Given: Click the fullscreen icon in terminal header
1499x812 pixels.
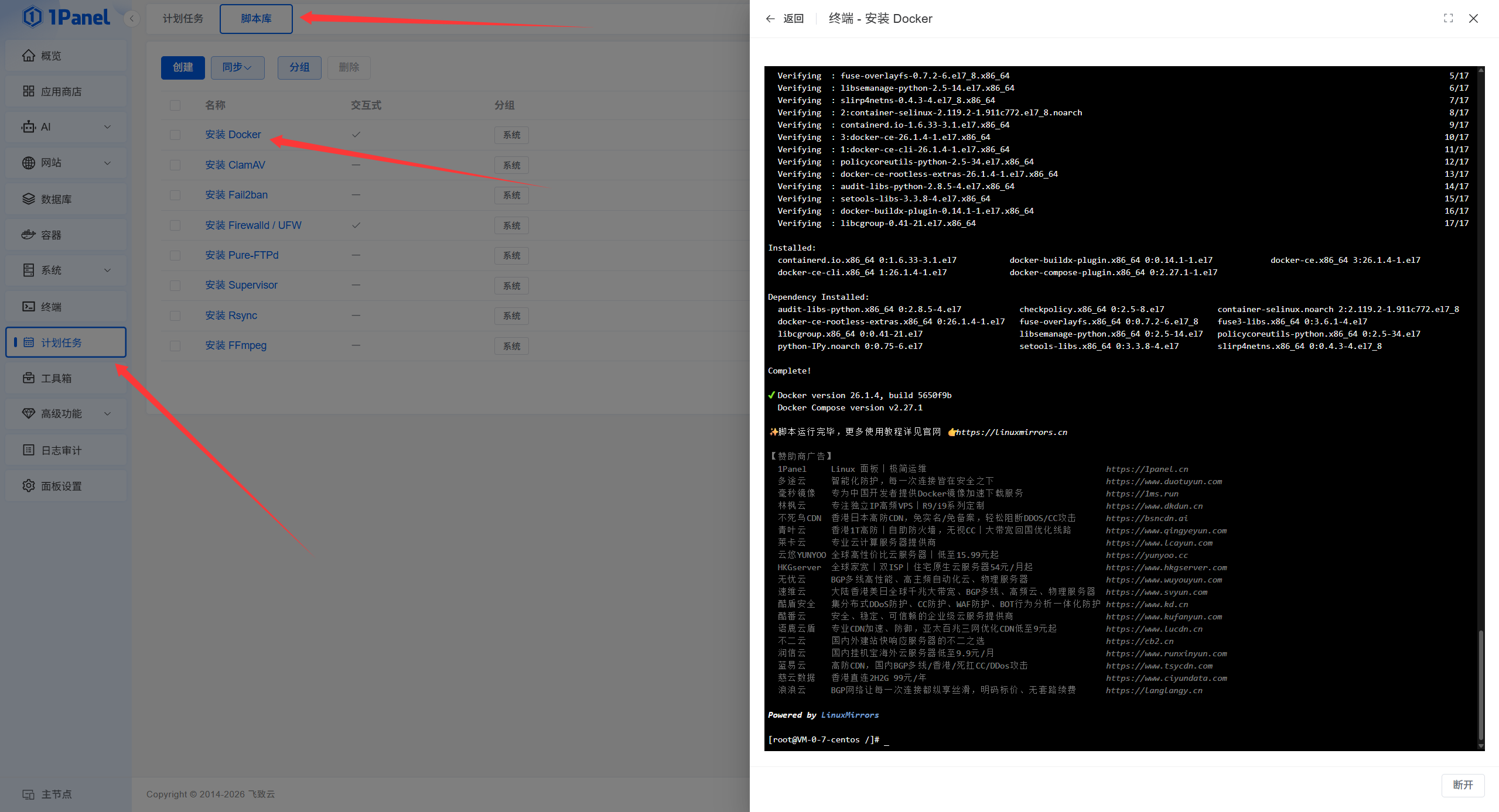Looking at the screenshot, I should click(x=1448, y=18).
